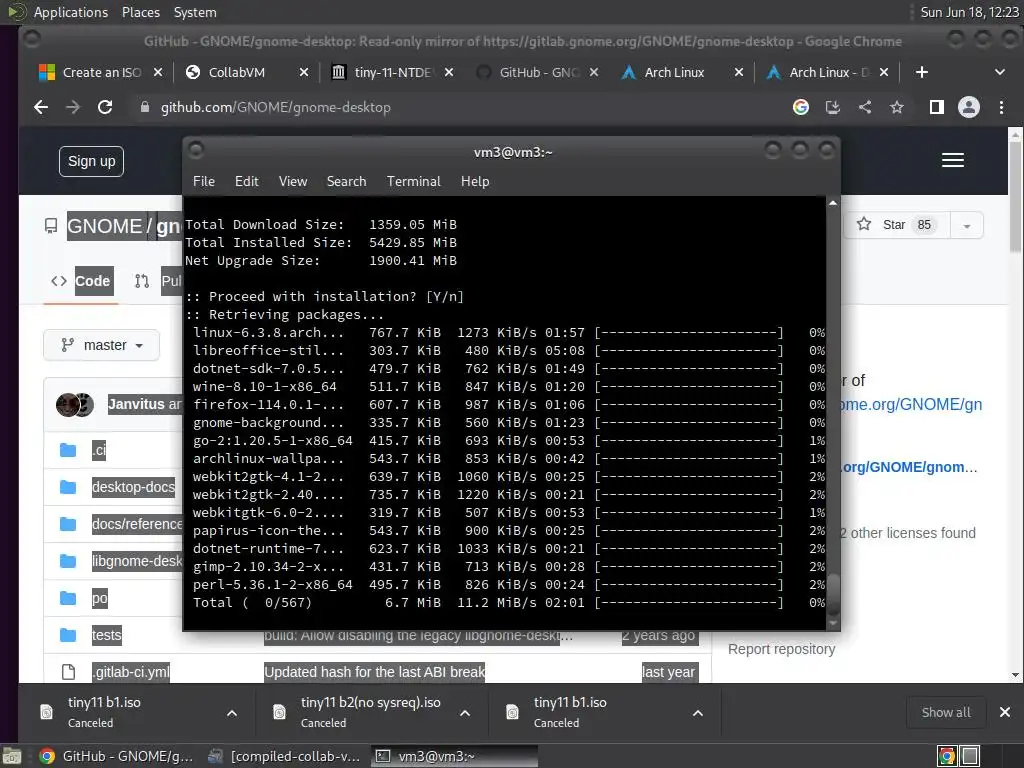The width and height of the screenshot is (1024, 768).
Task: Click the Chrome address bar URL
Action: [x=276, y=107]
